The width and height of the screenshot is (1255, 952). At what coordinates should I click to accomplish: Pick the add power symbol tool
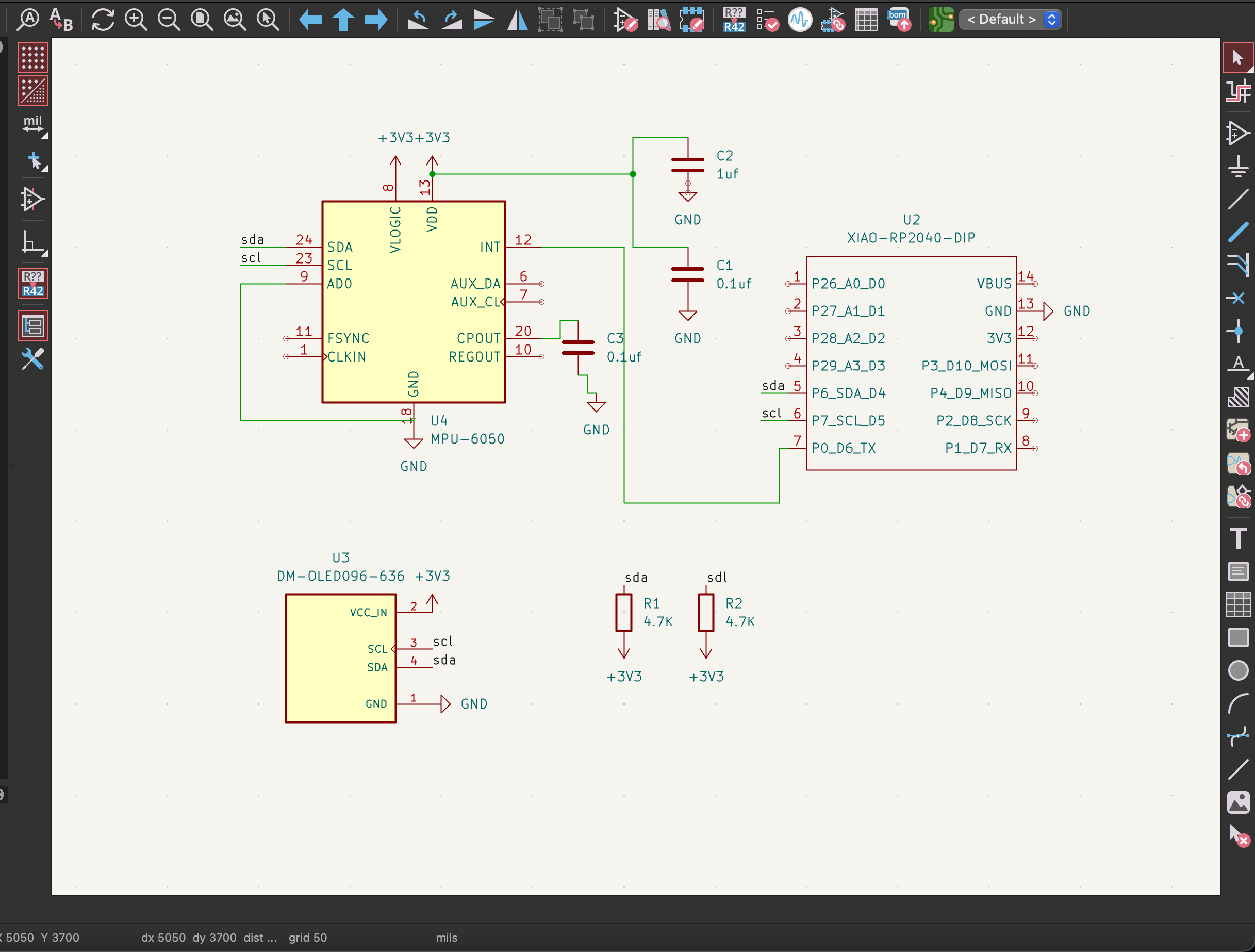tap(1238, 166)
